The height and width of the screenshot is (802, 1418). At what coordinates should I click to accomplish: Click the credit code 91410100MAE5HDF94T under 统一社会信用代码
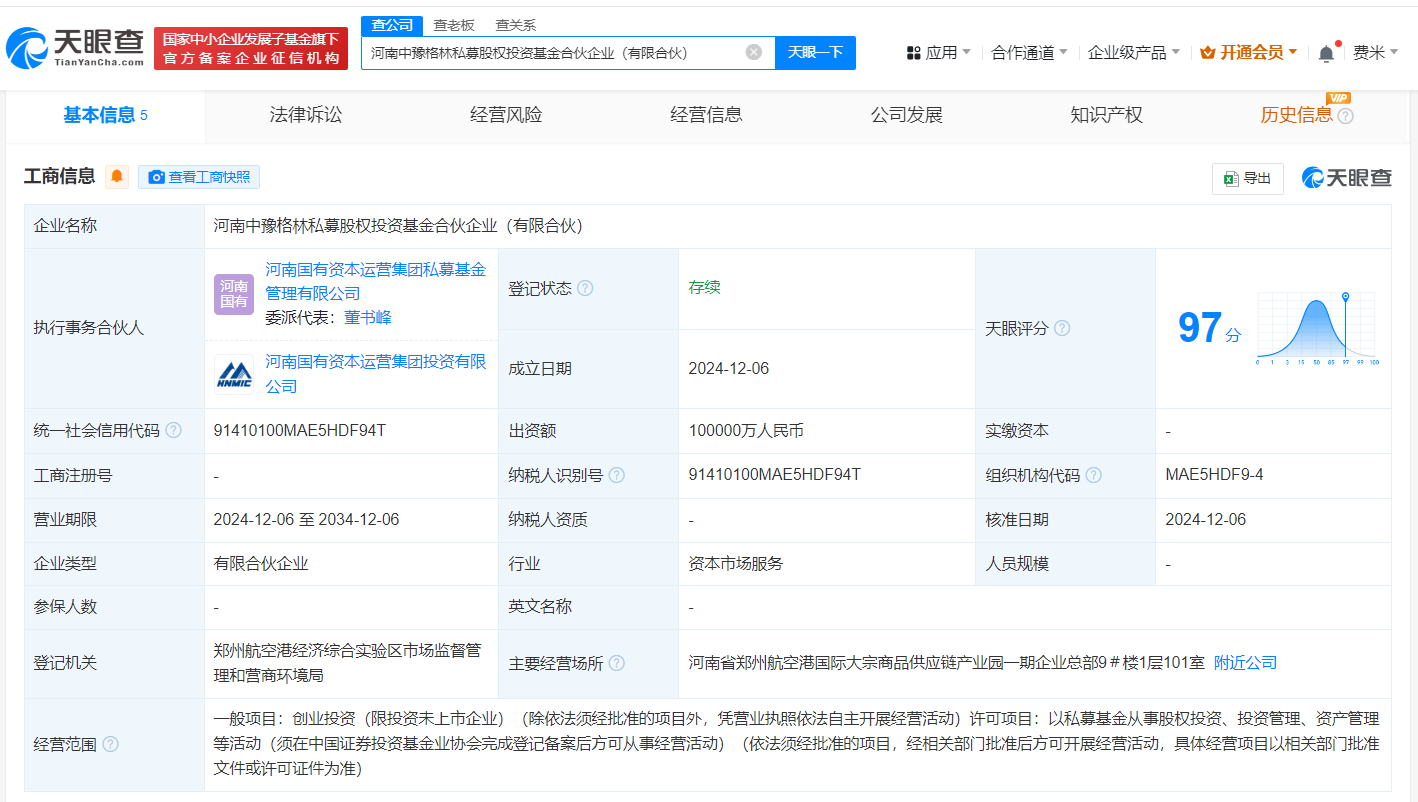300,431
